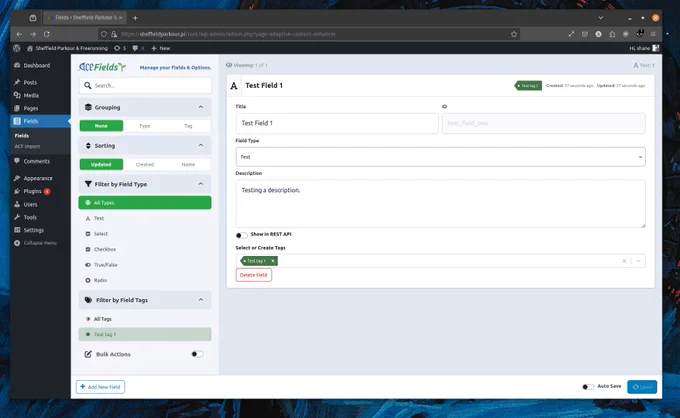Viewport: 680px width, 418px height.
Task: Open a new browser tab
Action: (x=135, y=18)
